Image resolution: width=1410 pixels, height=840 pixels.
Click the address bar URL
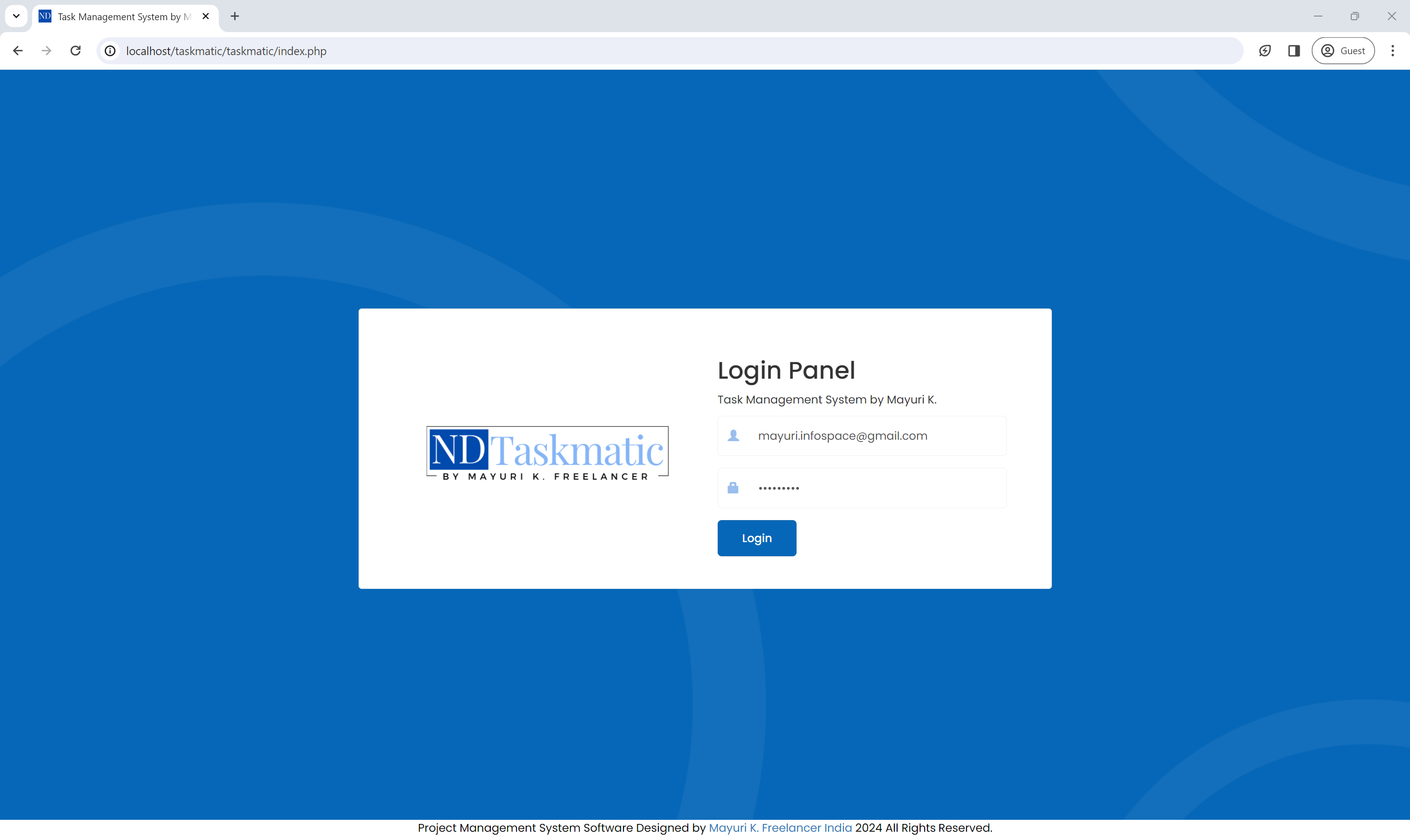(226, 51)
